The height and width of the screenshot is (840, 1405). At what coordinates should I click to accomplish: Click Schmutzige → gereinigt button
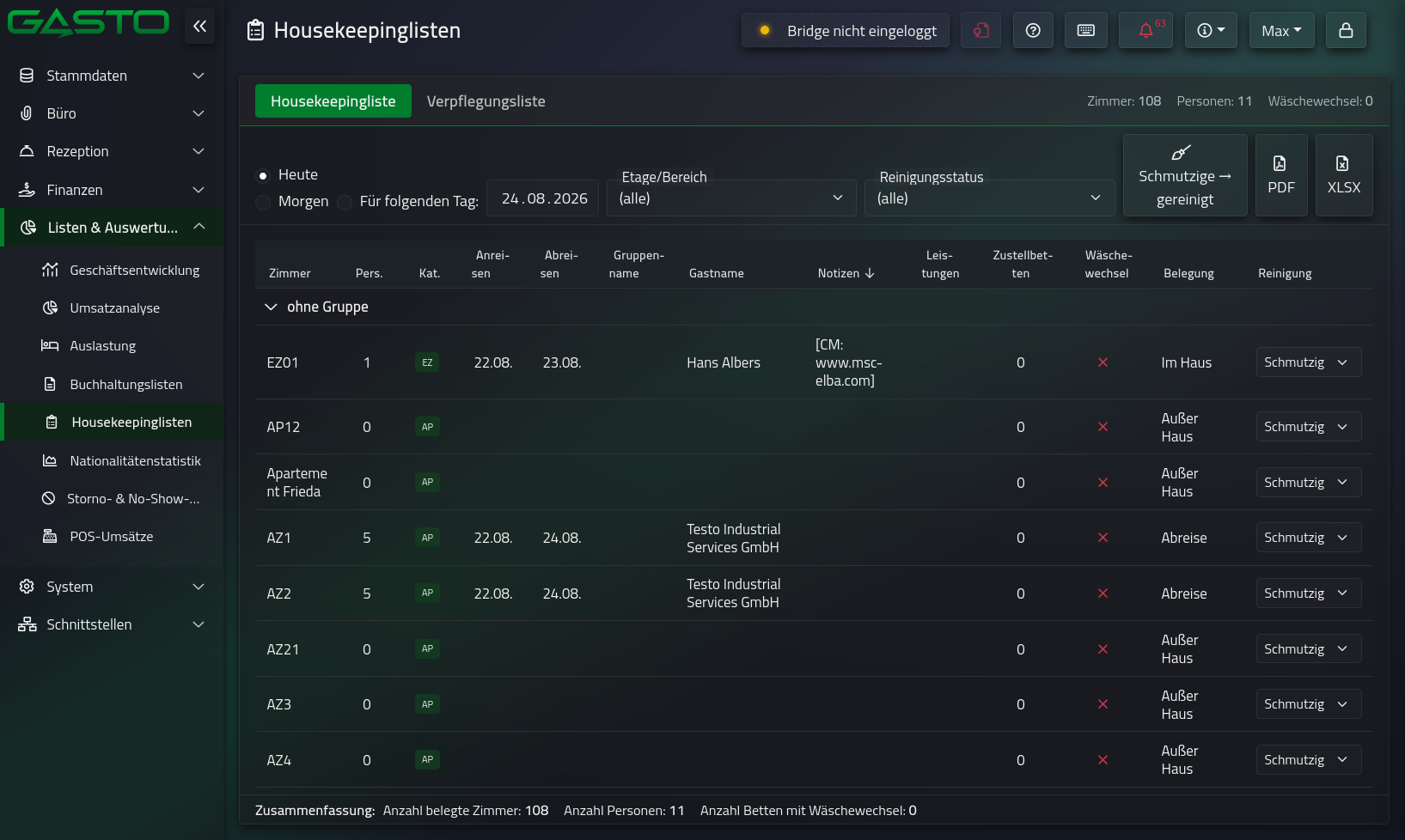click(1185, 175)
